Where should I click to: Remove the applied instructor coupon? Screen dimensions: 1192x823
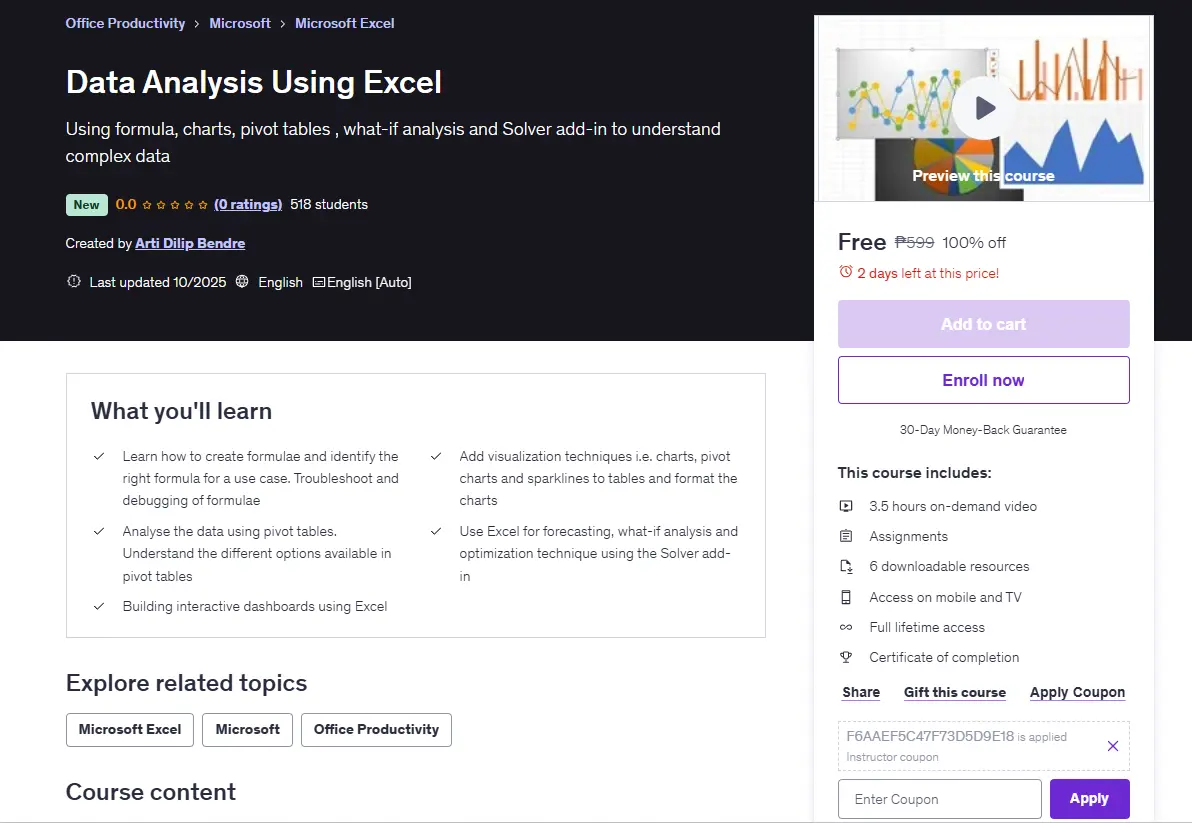(1112, 746)
